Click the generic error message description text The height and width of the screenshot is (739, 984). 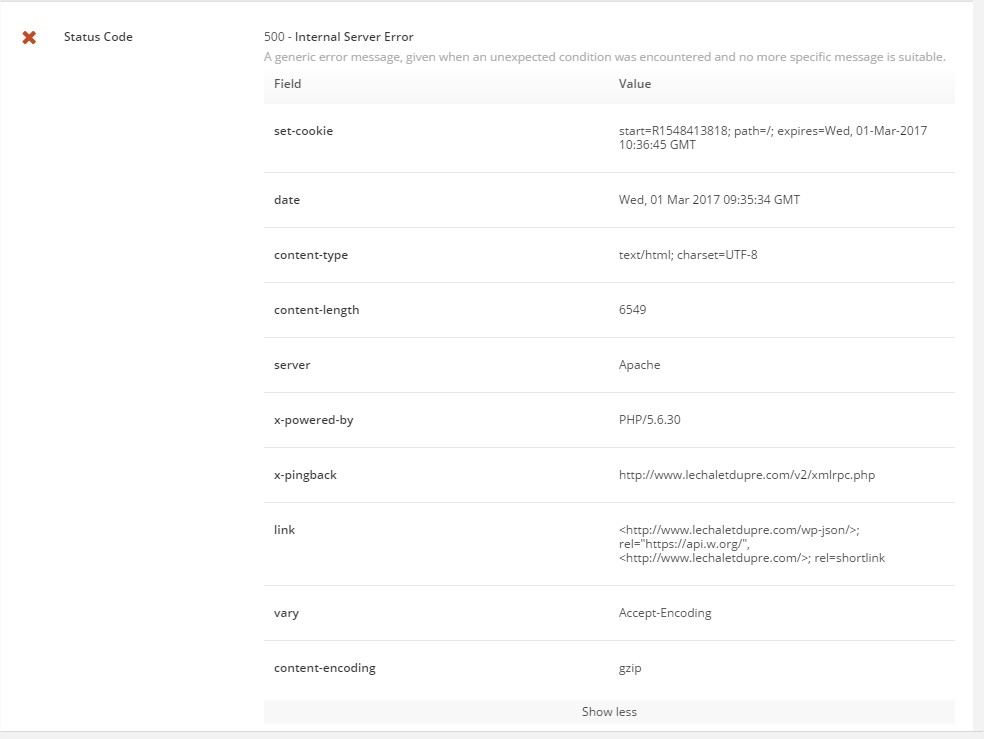click(x=604, y=57)
